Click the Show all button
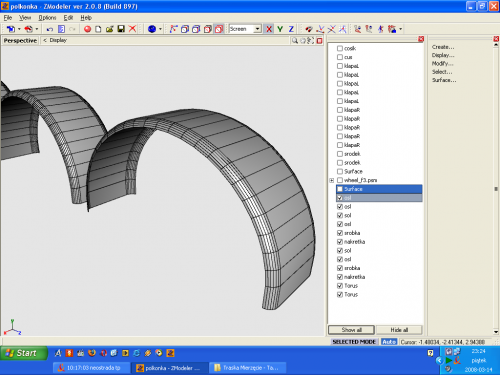The height and width of the screenshot is (375, 500). (351, 330)
